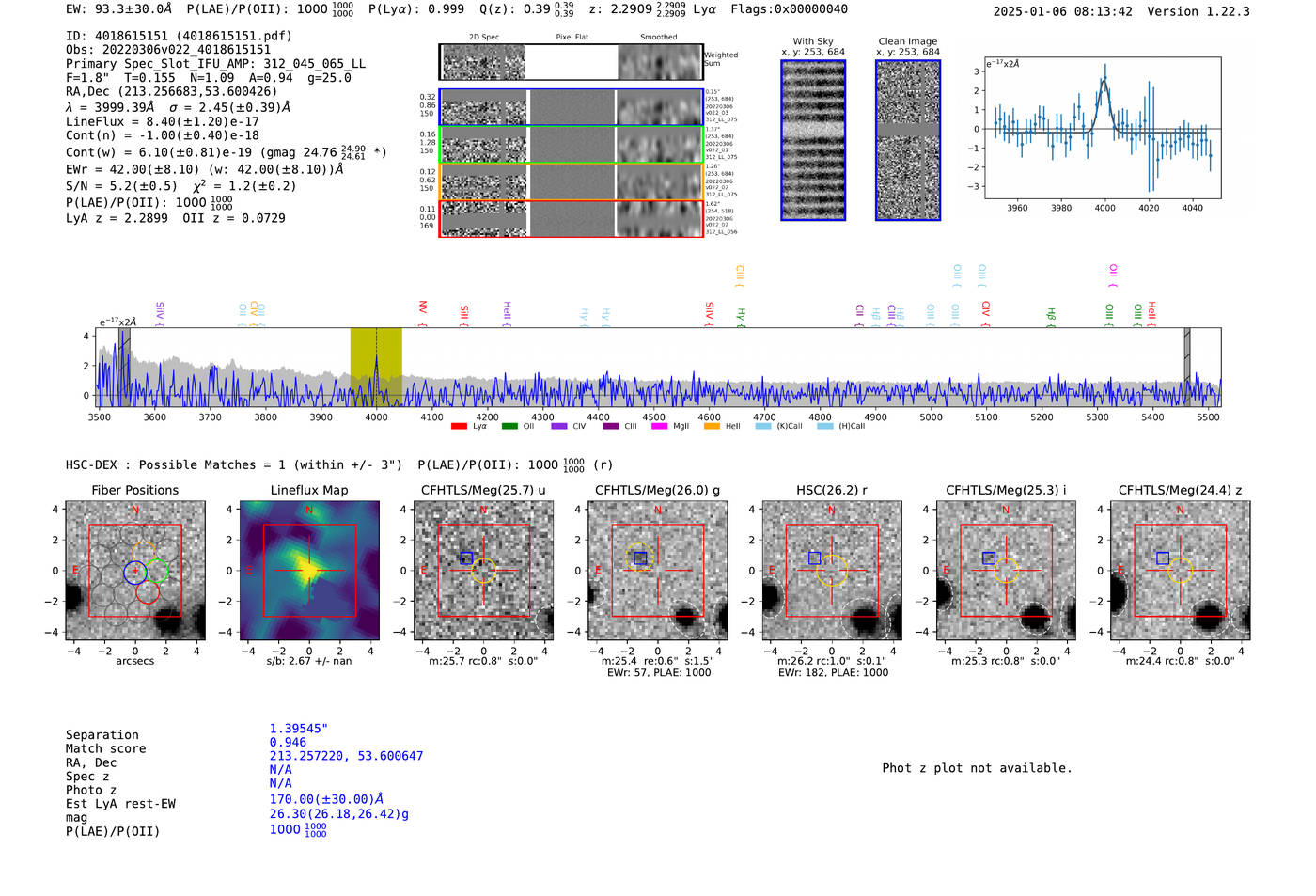Screen dimensions: 1316x896
Task: Click the yellow highlighted region near 4000 Å
Action: [x=376, y=368]
